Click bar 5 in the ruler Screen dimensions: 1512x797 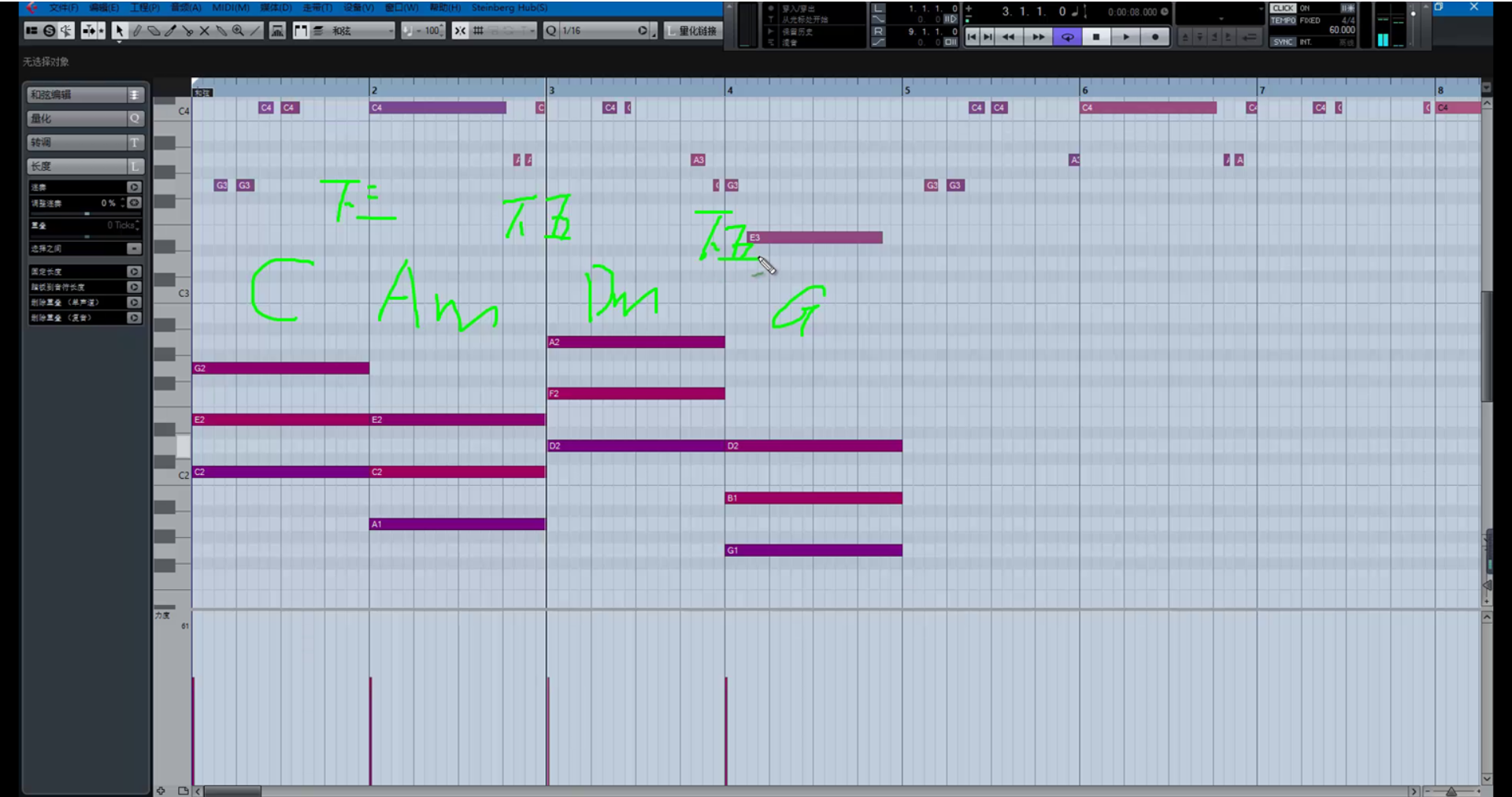tap(907, 90)
